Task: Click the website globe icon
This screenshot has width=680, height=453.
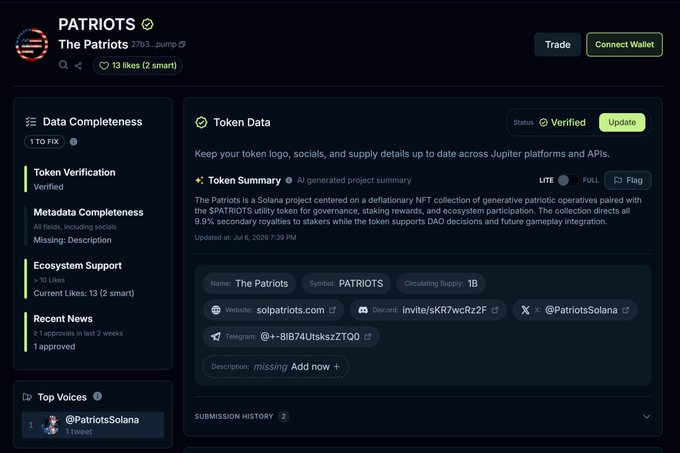Action: pos(216,310)
